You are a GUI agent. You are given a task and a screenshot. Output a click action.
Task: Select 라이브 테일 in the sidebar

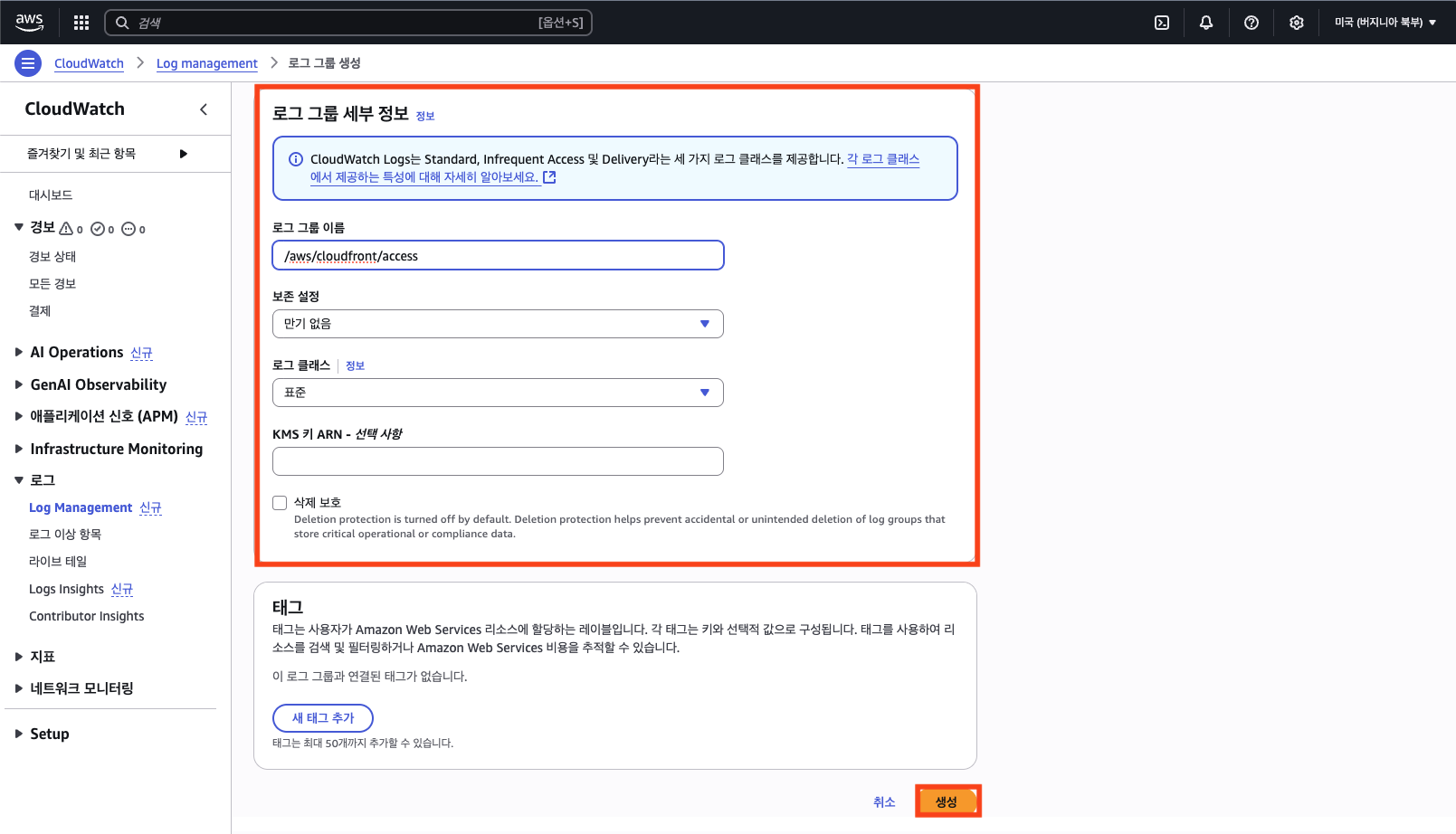click(58, 562)
